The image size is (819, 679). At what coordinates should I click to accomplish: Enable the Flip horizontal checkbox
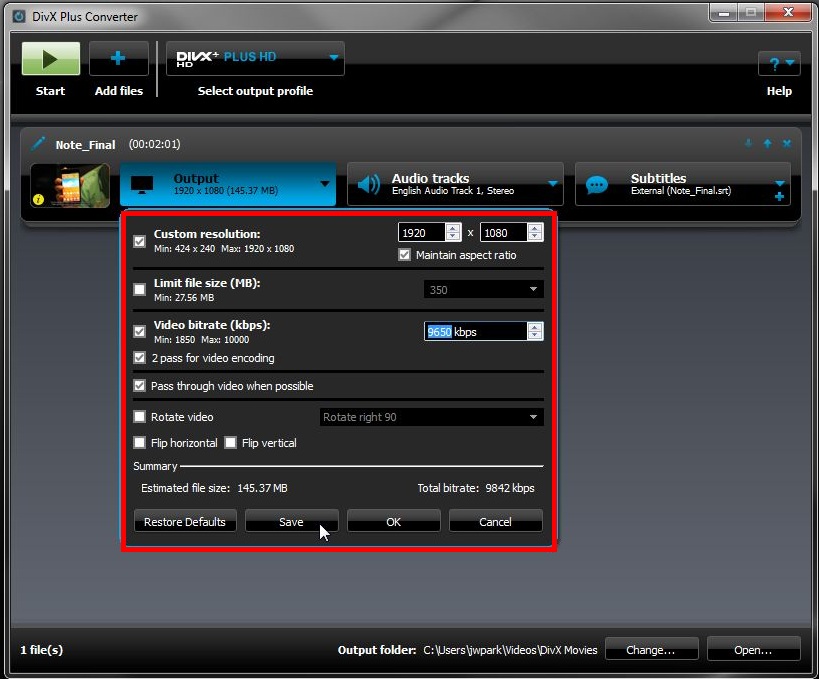coord(140,443)
